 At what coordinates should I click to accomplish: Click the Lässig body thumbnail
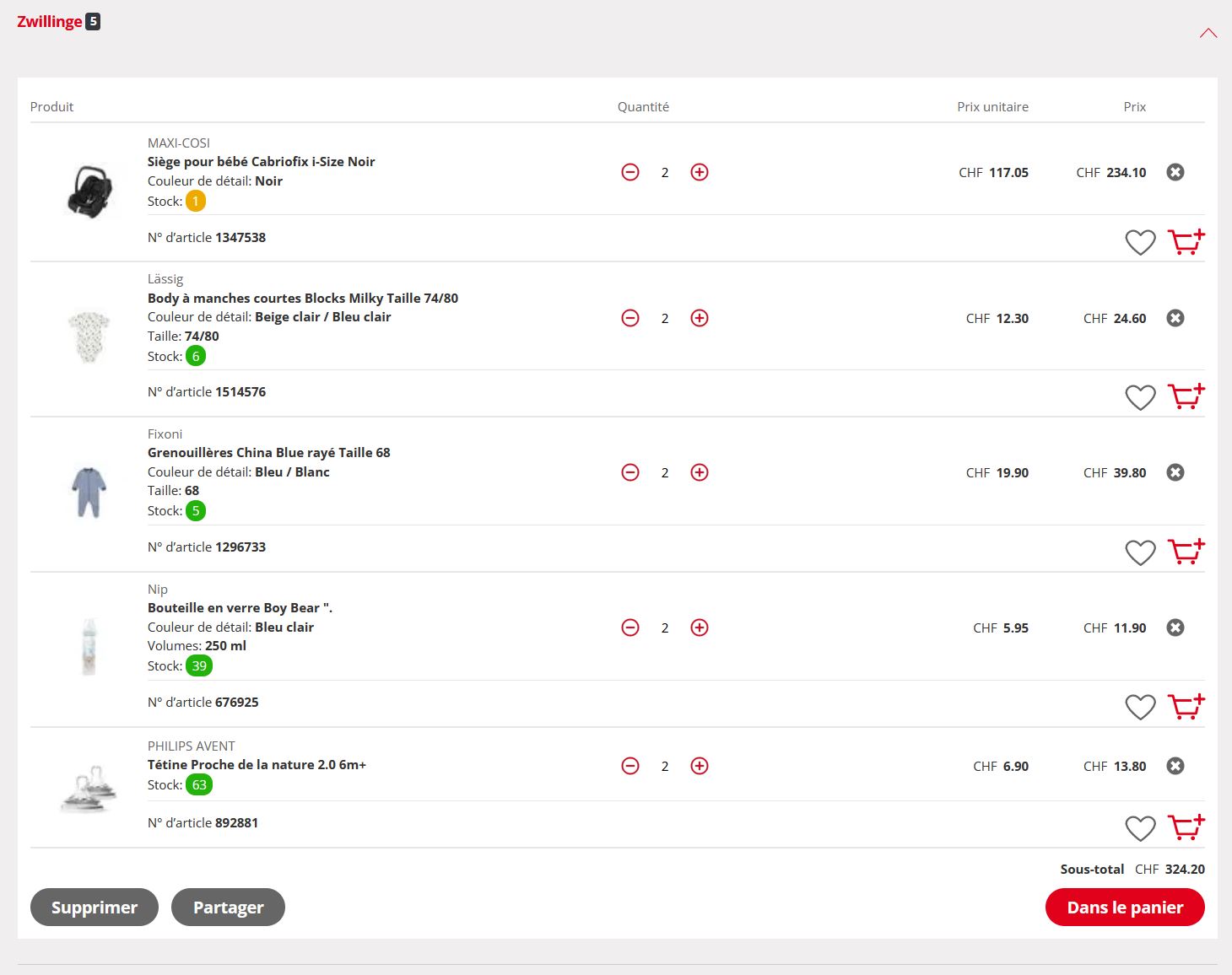click(89, 337)
